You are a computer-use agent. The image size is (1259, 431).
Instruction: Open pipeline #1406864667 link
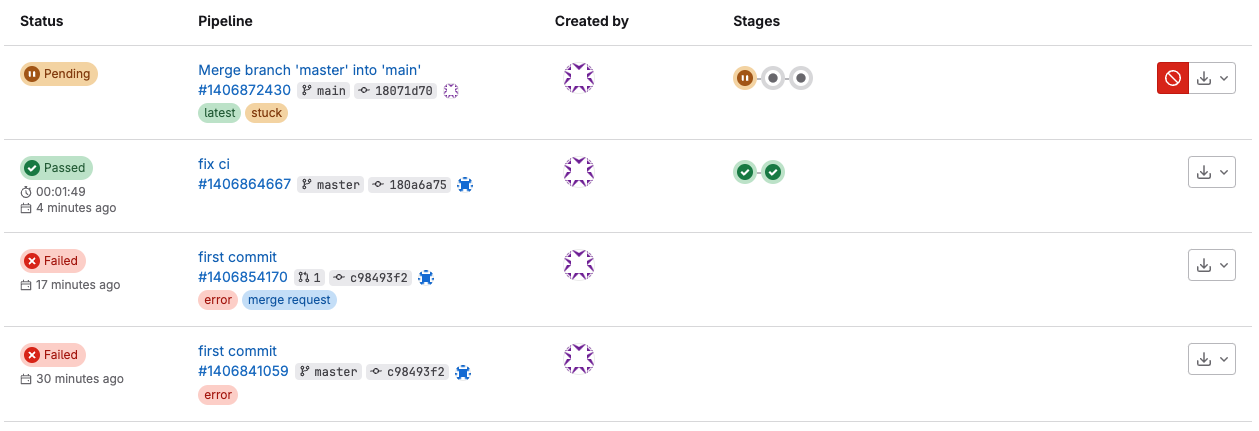coord(245,184)
